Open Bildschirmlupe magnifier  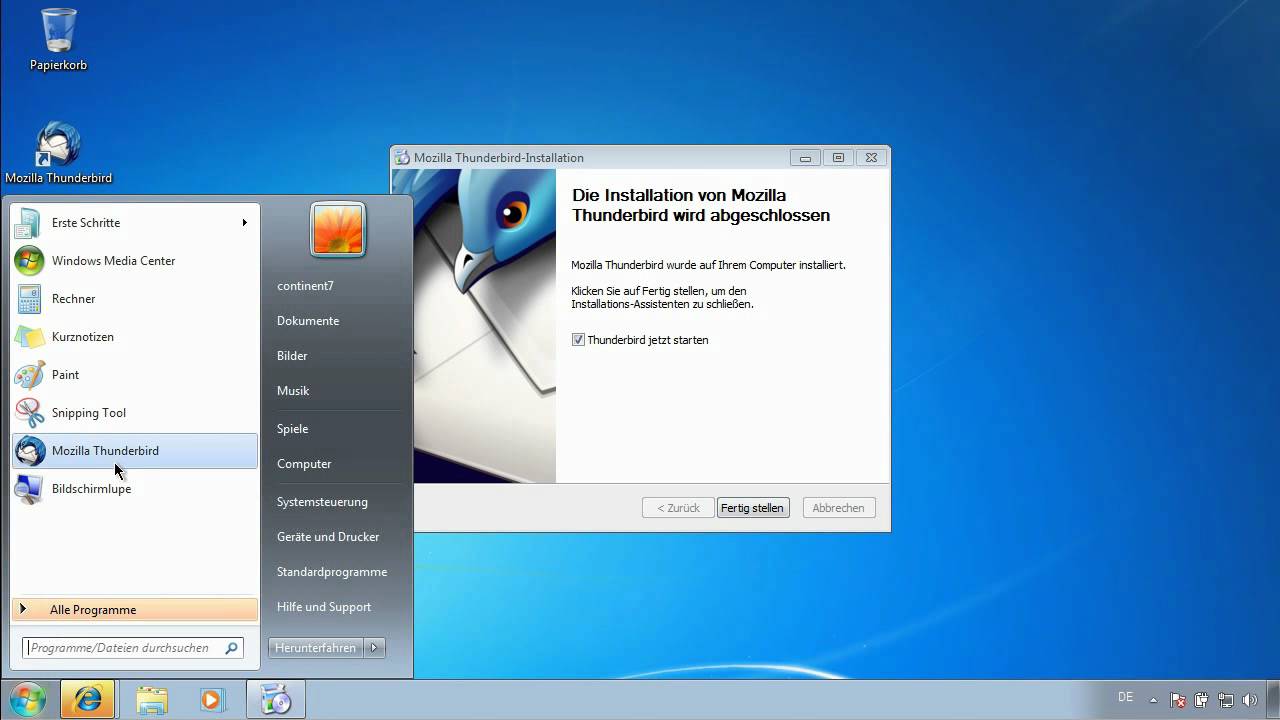tap(134, 489)
